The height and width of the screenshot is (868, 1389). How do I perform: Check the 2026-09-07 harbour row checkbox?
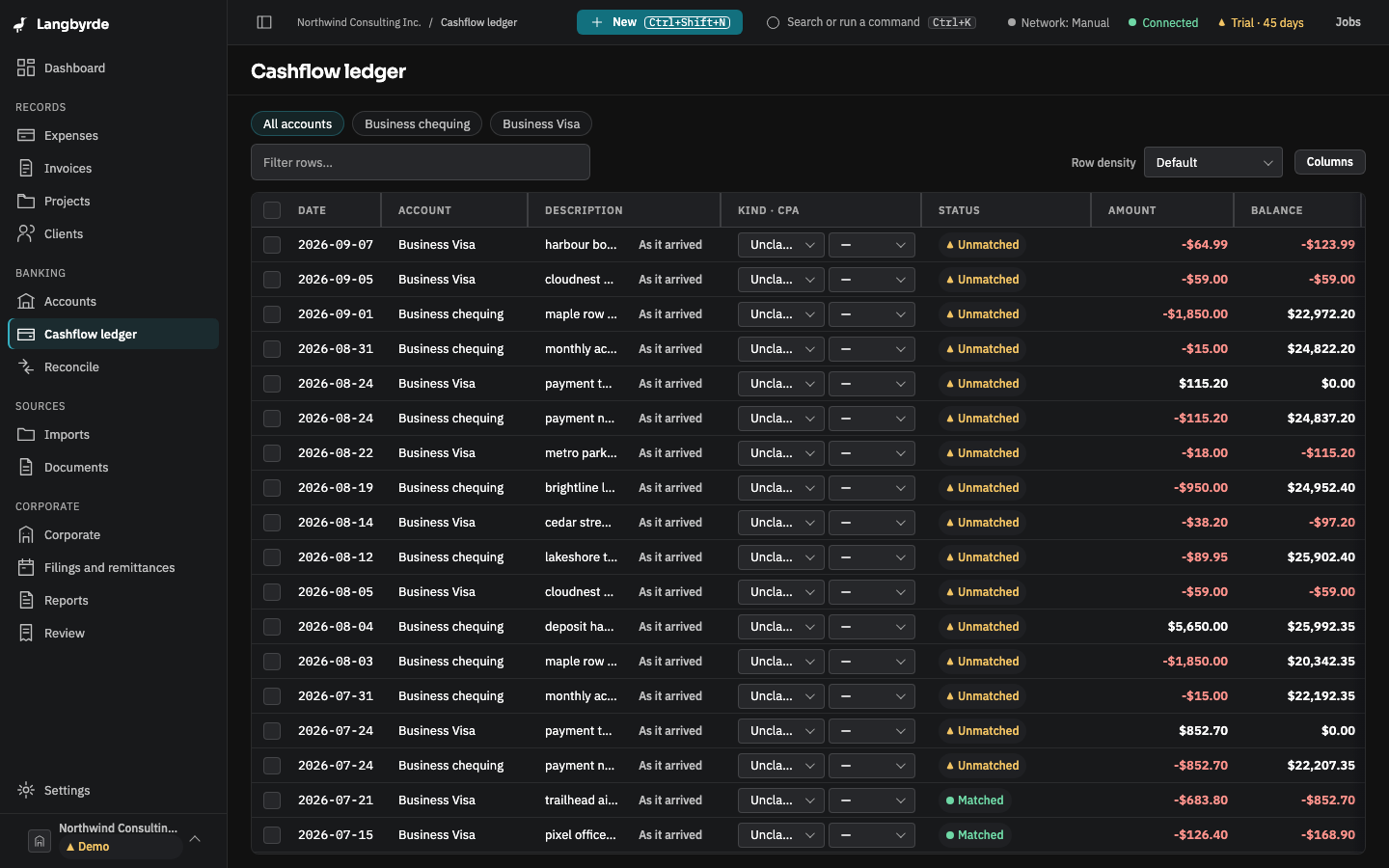[x=272, y=245]
